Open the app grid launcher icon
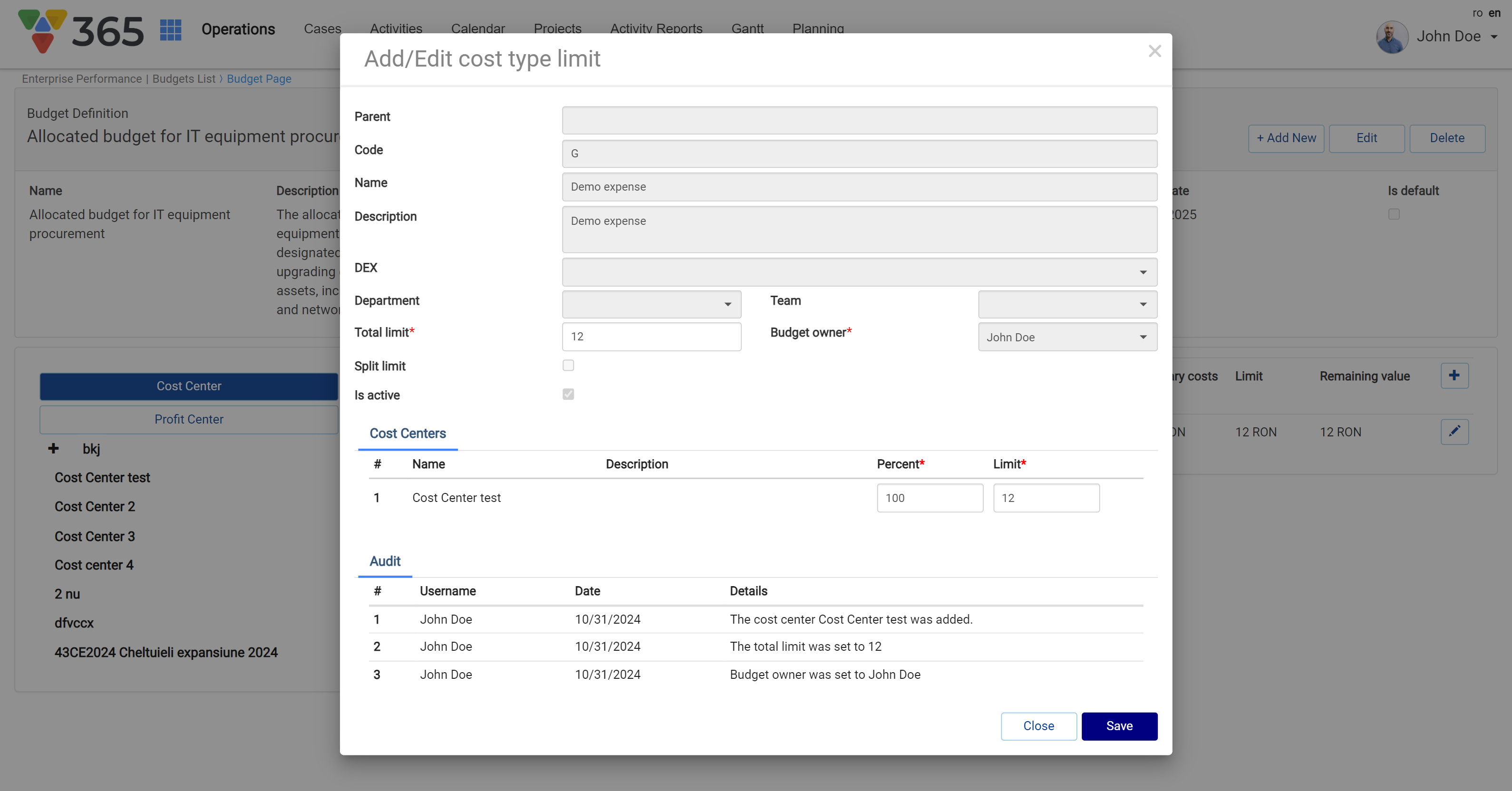This screenshot has height=791, width=1512. [170, 29]
